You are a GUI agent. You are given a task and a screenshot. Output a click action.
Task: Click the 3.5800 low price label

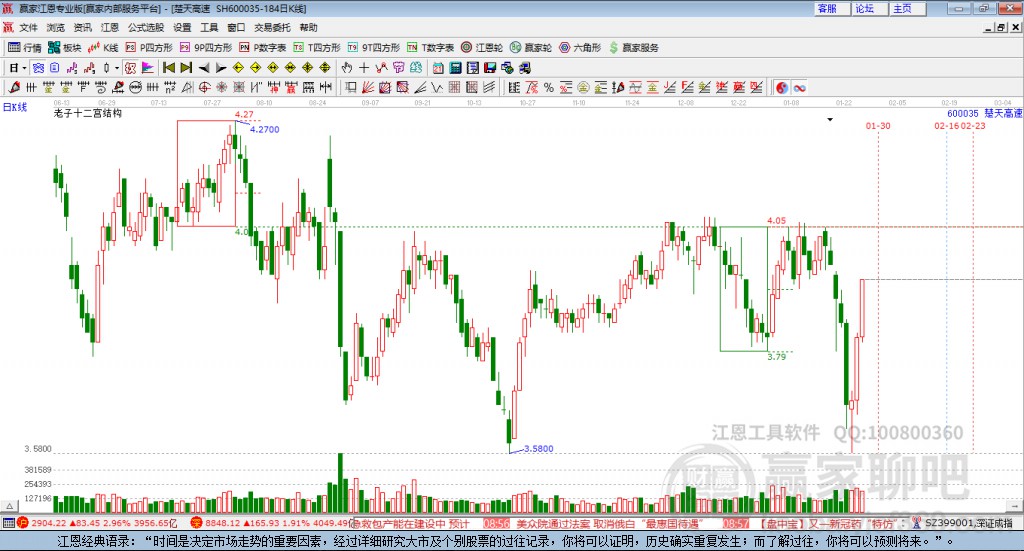[x=539, y=449]
